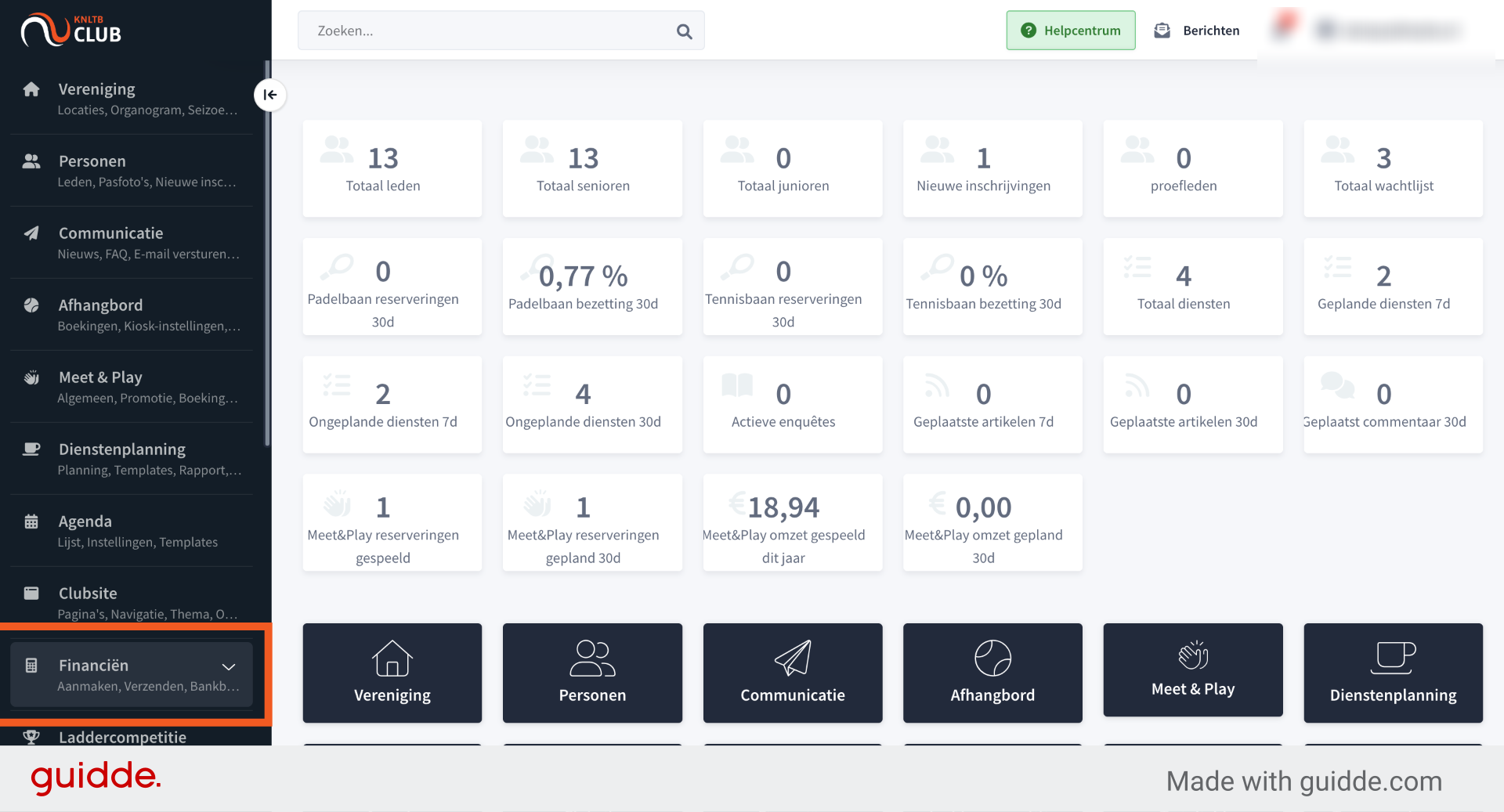Open Vereniging tile with house icon
1504x812 pixels.
click(x=392, y=673)
